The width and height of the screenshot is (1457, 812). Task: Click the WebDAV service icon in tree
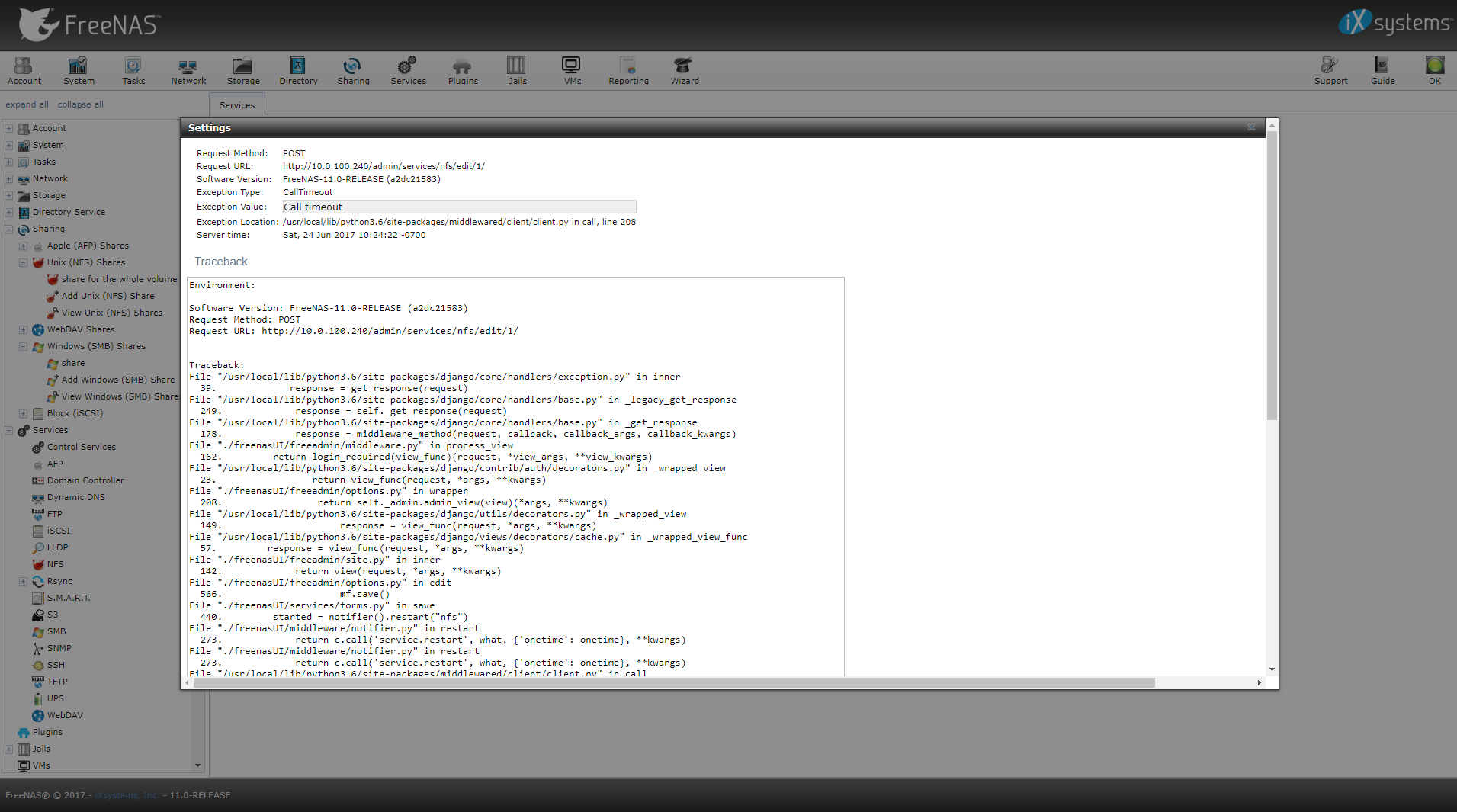pyautogui.click(x=38, y=715)
